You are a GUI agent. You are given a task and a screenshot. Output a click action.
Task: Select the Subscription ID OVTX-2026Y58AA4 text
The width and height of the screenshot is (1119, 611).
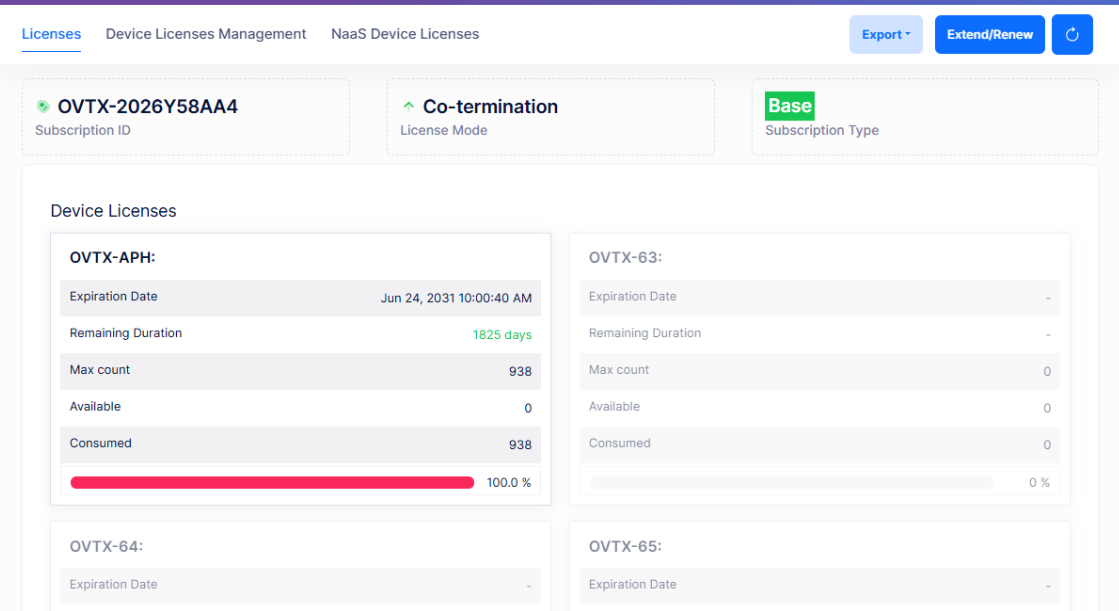coord(148,106)
